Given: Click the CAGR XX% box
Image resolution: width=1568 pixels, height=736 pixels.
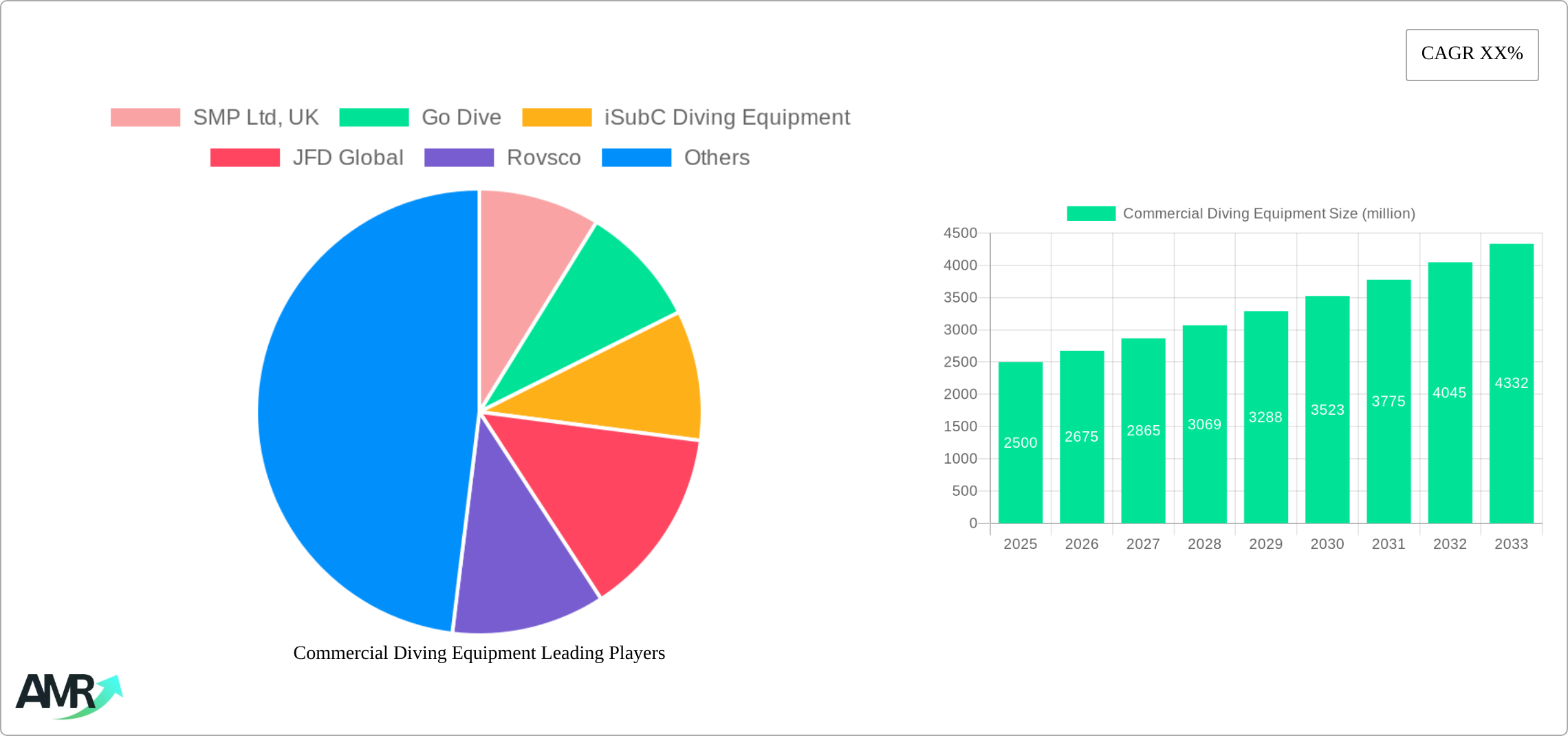Looking at the screenshot, I should pyautogui.click(x=1472, y=54).
